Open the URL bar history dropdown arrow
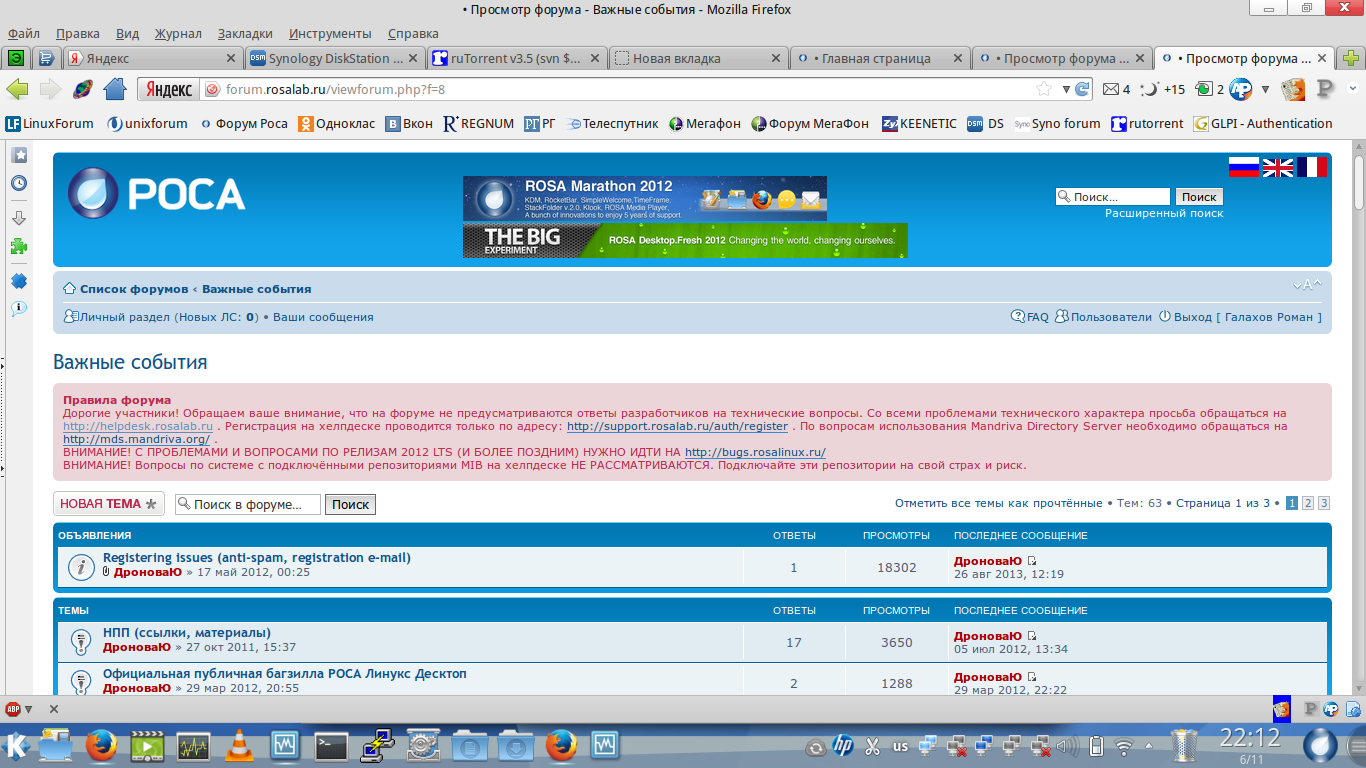The width and height of the screenshot is (1366, 768). click(x=1066, y=89)
